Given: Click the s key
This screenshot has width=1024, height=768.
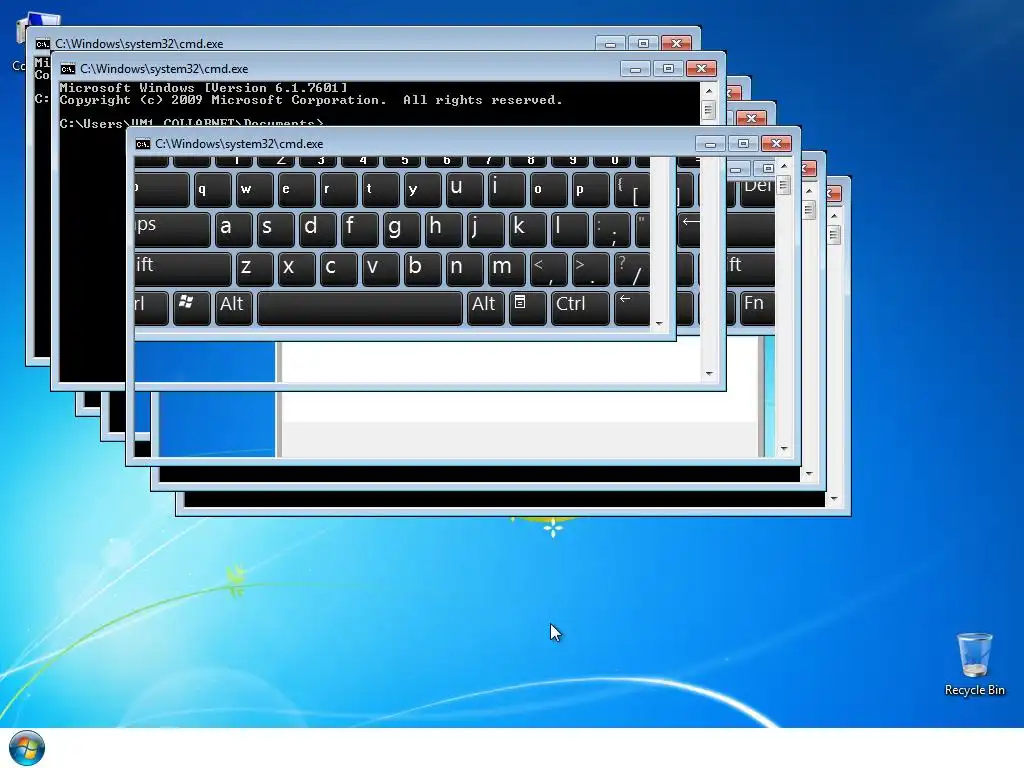Looking at the screenshot, I should coord(275,229).
